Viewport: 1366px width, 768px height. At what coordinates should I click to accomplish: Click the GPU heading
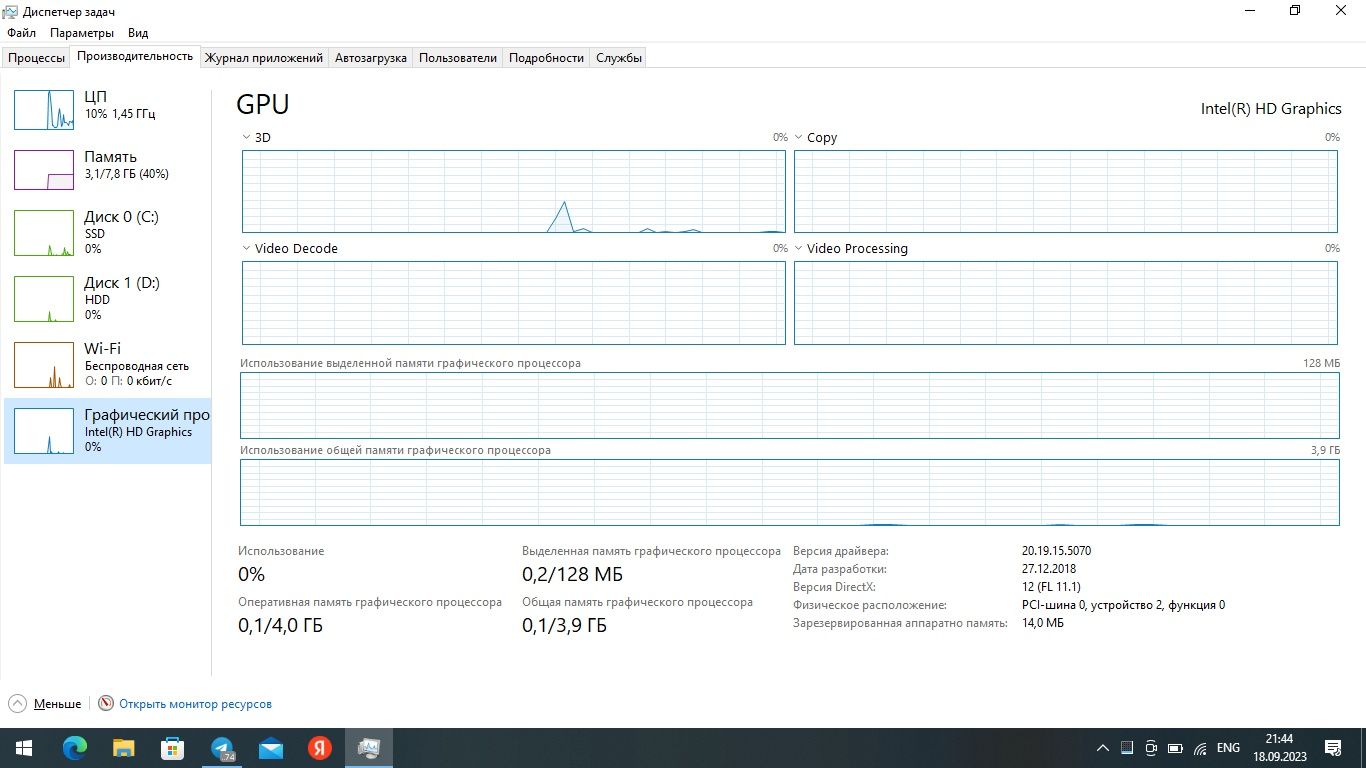pos(263,104)
